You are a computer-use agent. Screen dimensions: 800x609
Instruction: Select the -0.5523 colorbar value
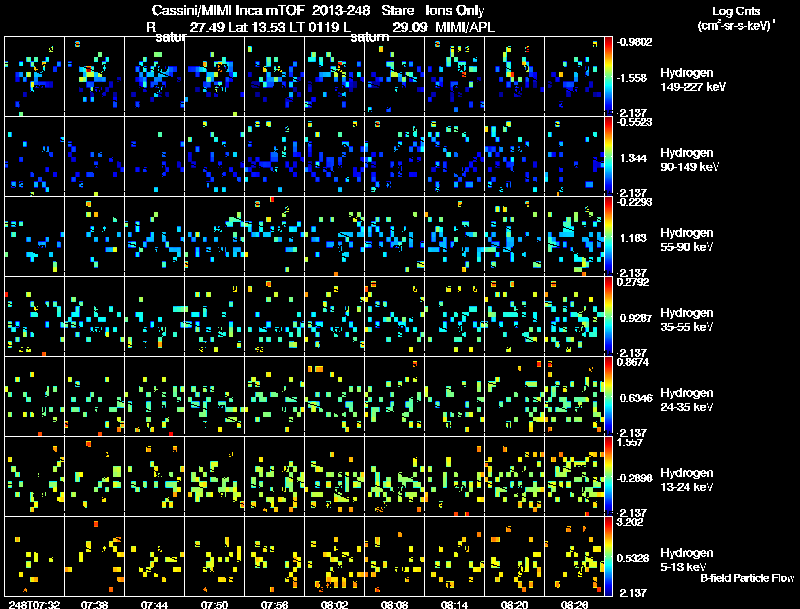[634, 122]
